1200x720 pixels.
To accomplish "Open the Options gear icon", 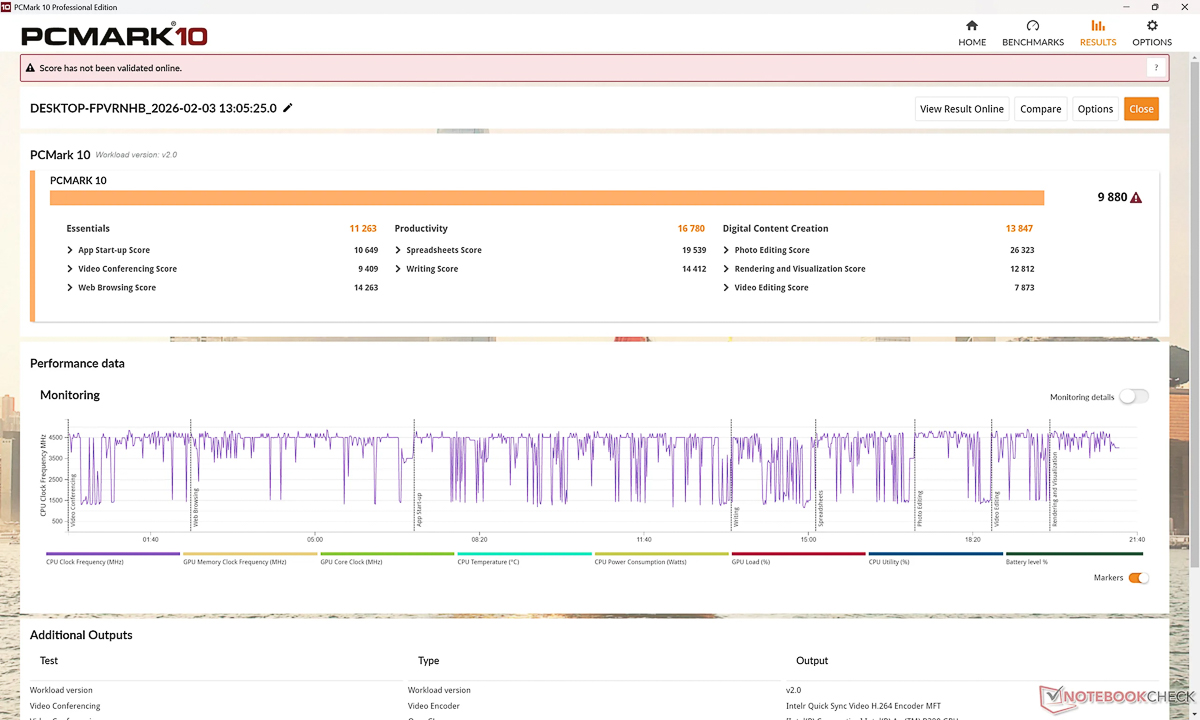I will 1152,26.
